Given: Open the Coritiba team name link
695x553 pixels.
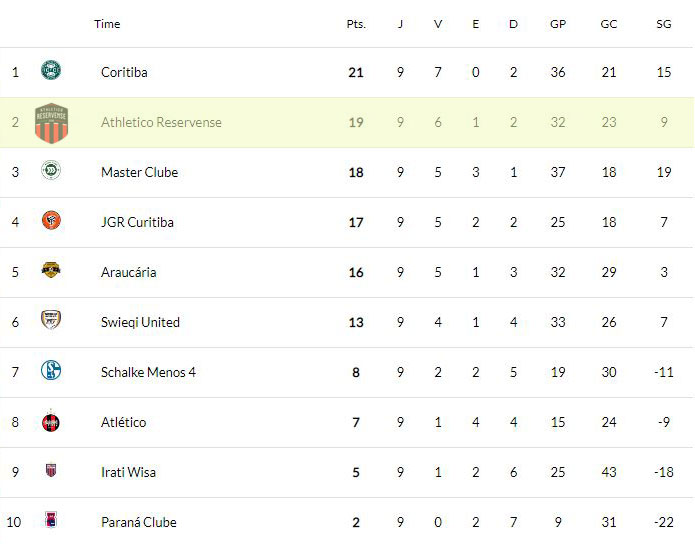Looking at the screenshot, I should coord(124,72).
